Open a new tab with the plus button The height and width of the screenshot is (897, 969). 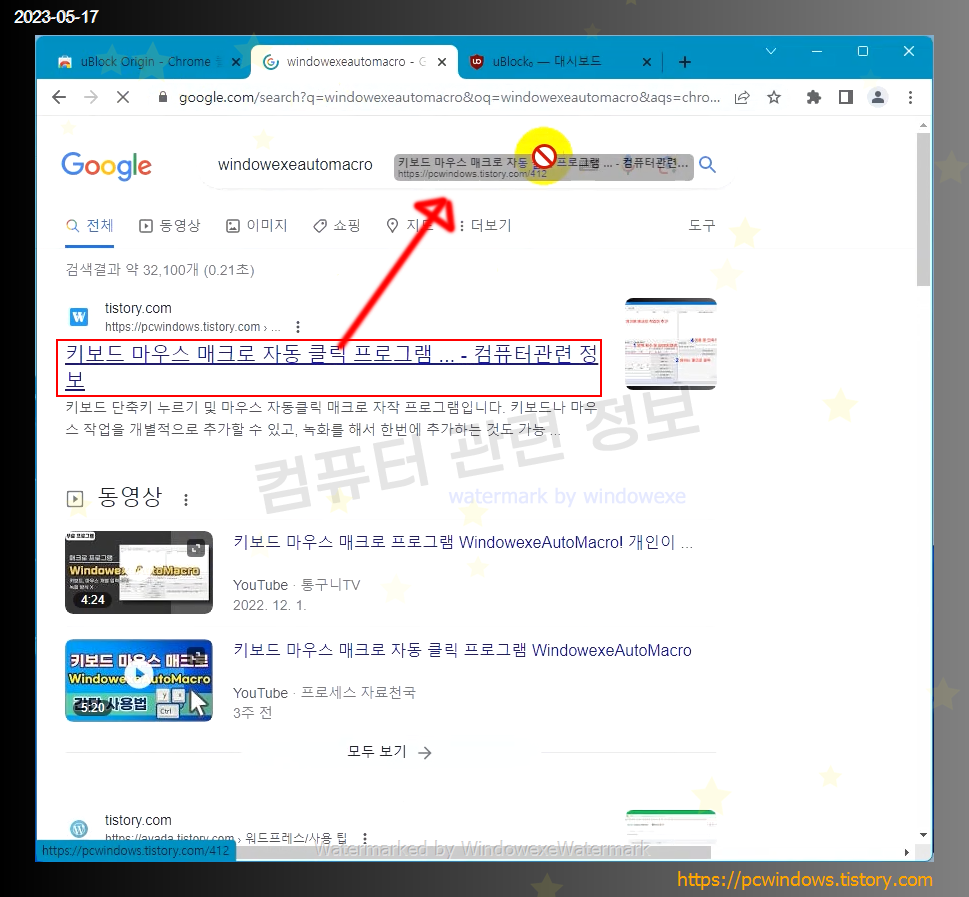pos(685,62)
